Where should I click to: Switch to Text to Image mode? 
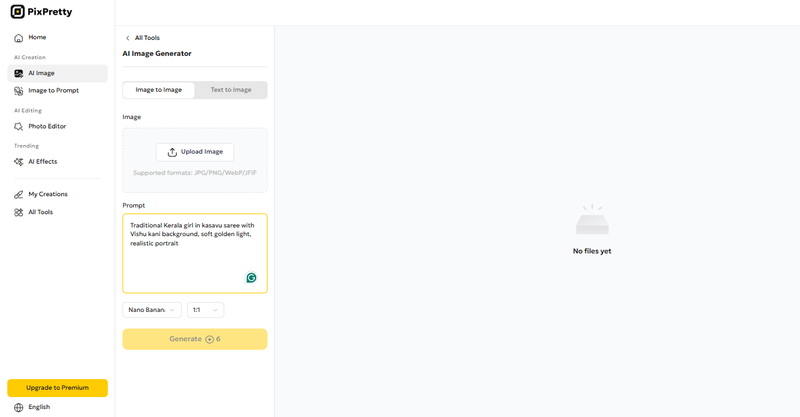(230, 90)
